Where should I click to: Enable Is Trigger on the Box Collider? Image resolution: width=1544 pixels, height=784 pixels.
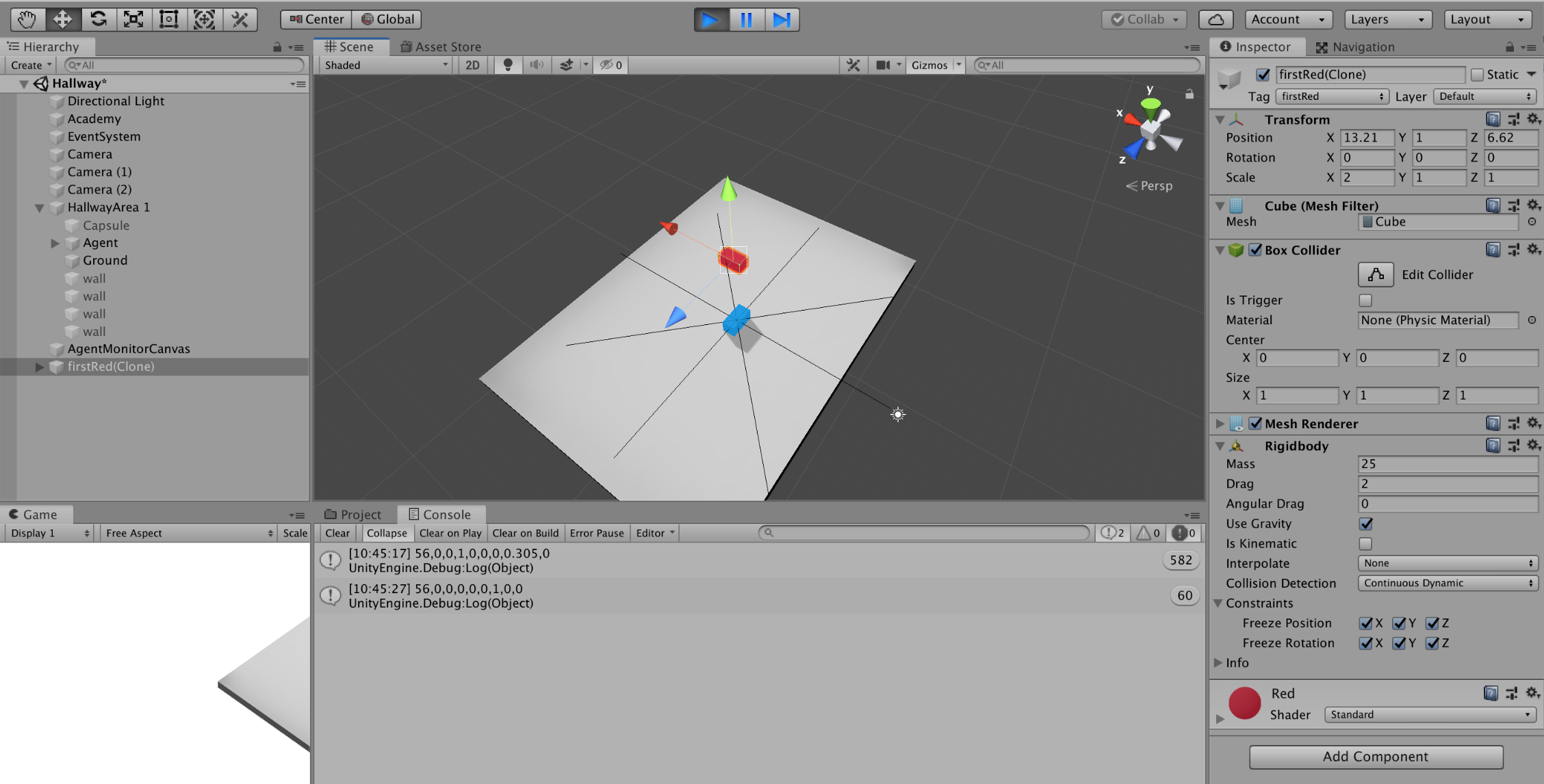click(1365, 300)
